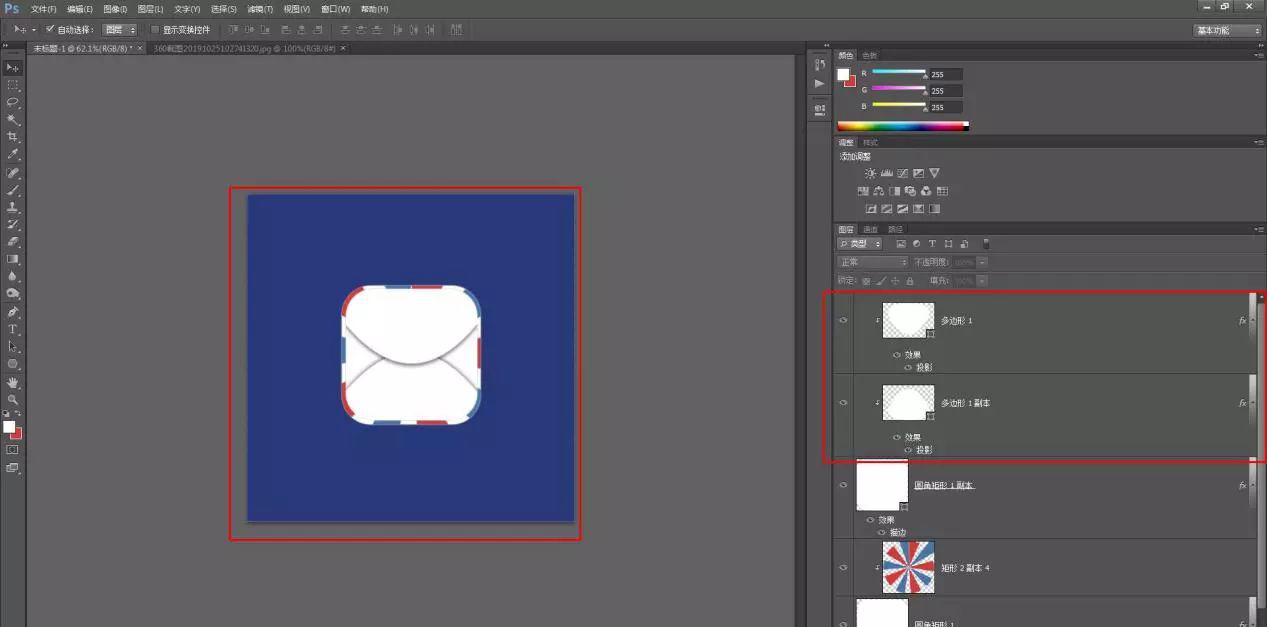Click the G value input field
Viewport: 1267px width, 627px height.
point(945,90)
